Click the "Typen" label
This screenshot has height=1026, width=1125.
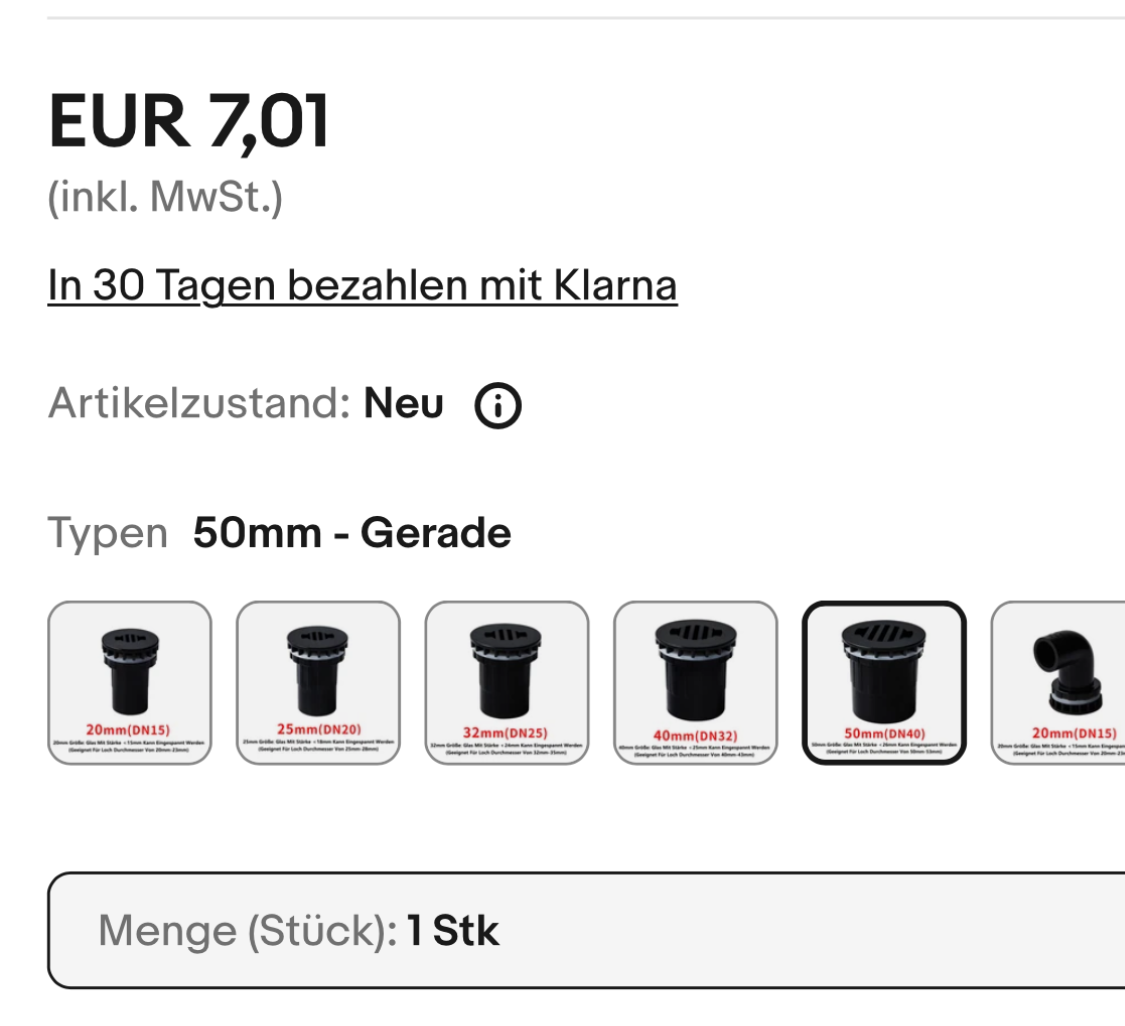coord(107,534)
